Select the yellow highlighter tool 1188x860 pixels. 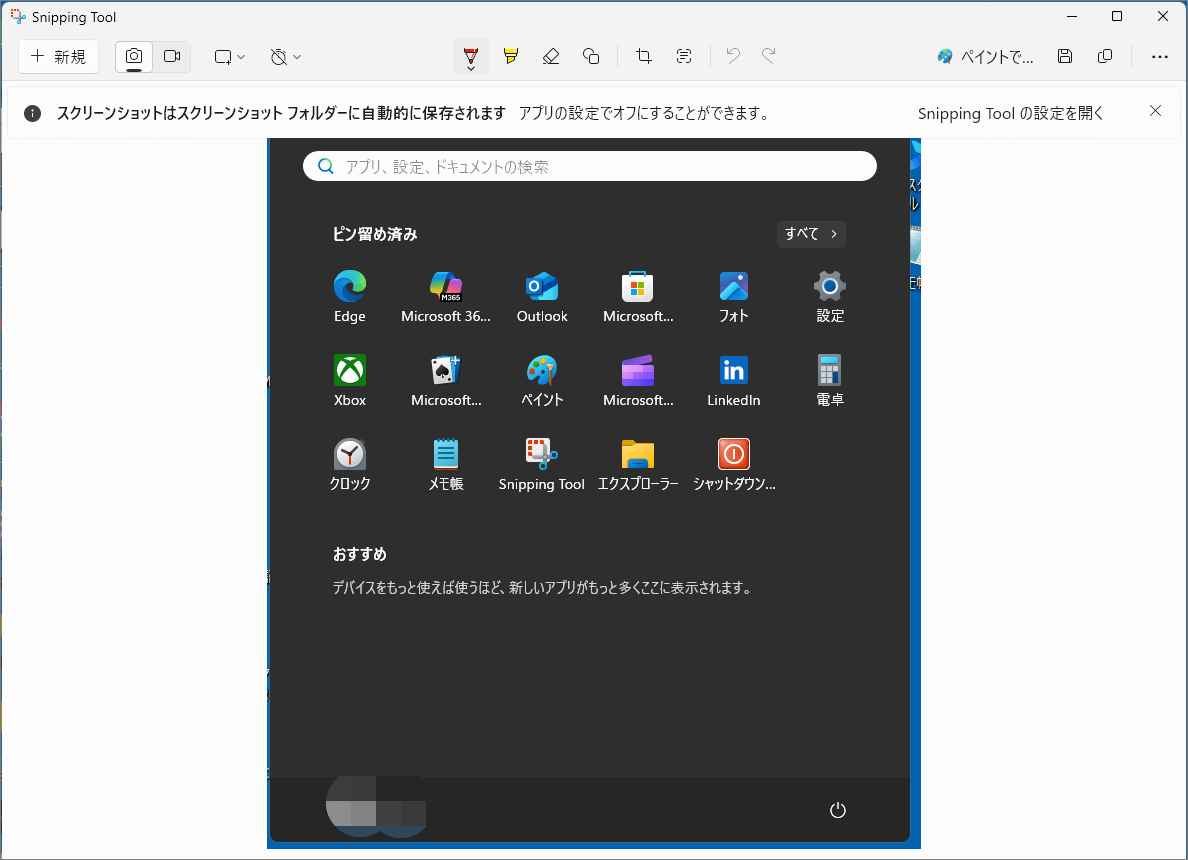(511, 57)
